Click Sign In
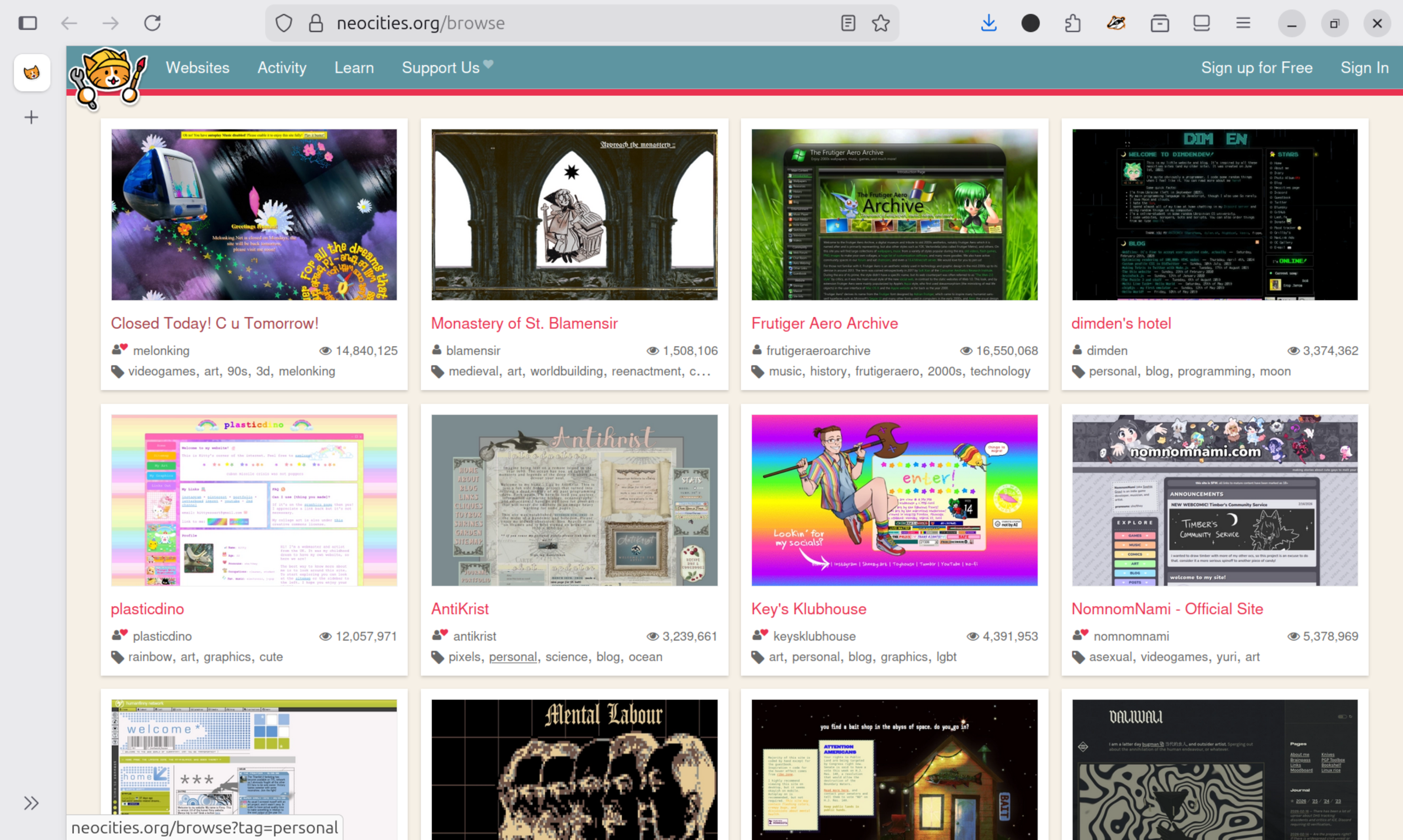 tap(1365, 68)
